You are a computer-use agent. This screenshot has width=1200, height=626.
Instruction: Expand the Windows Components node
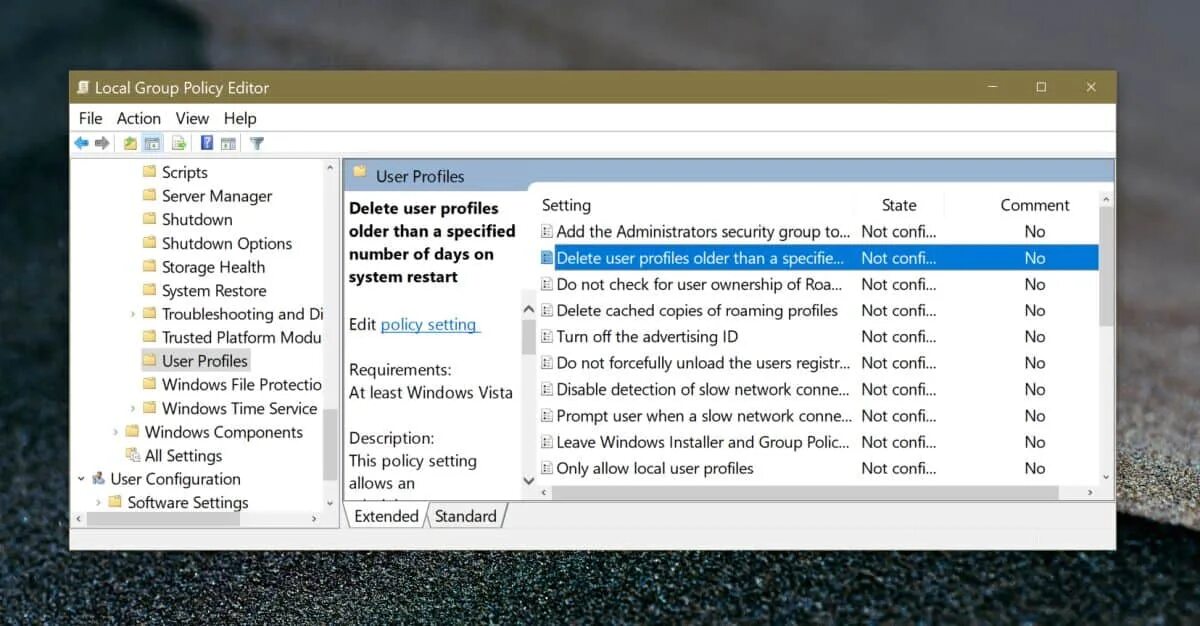116,432
